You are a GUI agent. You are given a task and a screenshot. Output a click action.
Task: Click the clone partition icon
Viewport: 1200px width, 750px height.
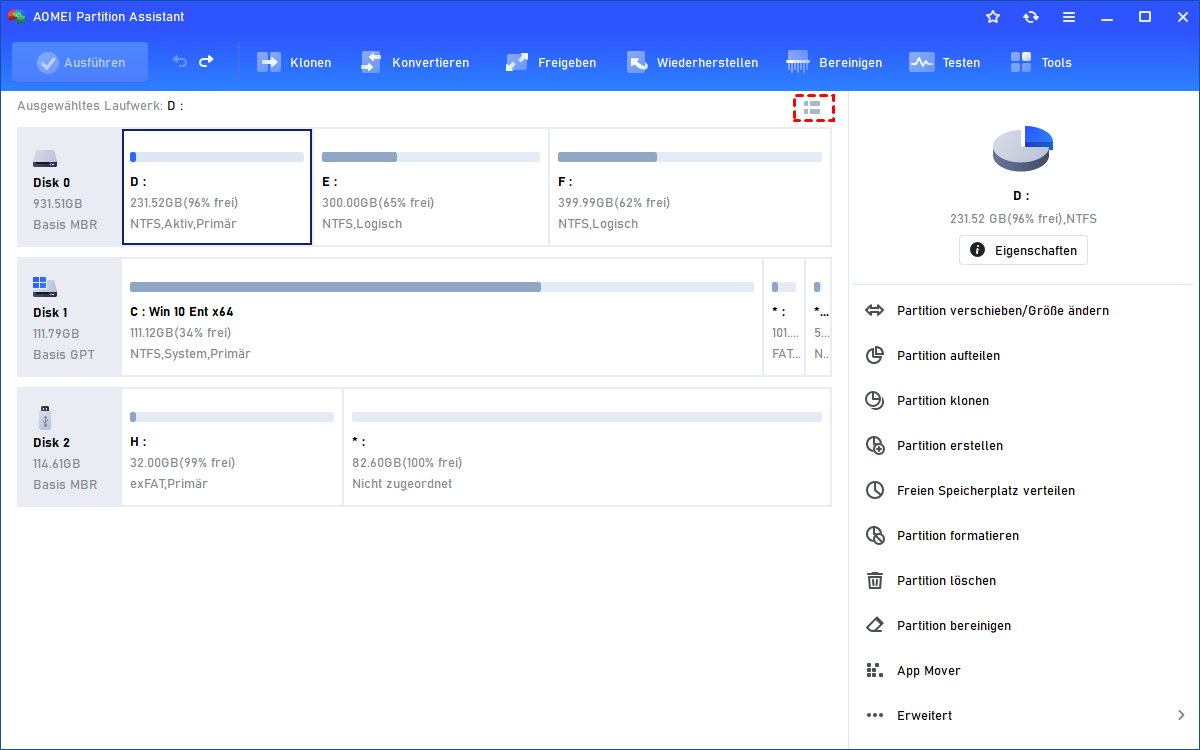[x=875, y=401]
